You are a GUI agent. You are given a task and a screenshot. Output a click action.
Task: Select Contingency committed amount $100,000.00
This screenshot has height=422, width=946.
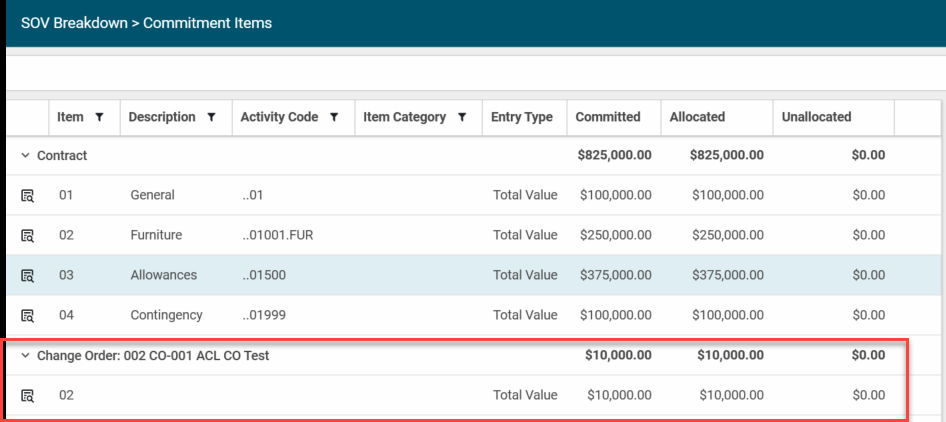tap(615, 315)
